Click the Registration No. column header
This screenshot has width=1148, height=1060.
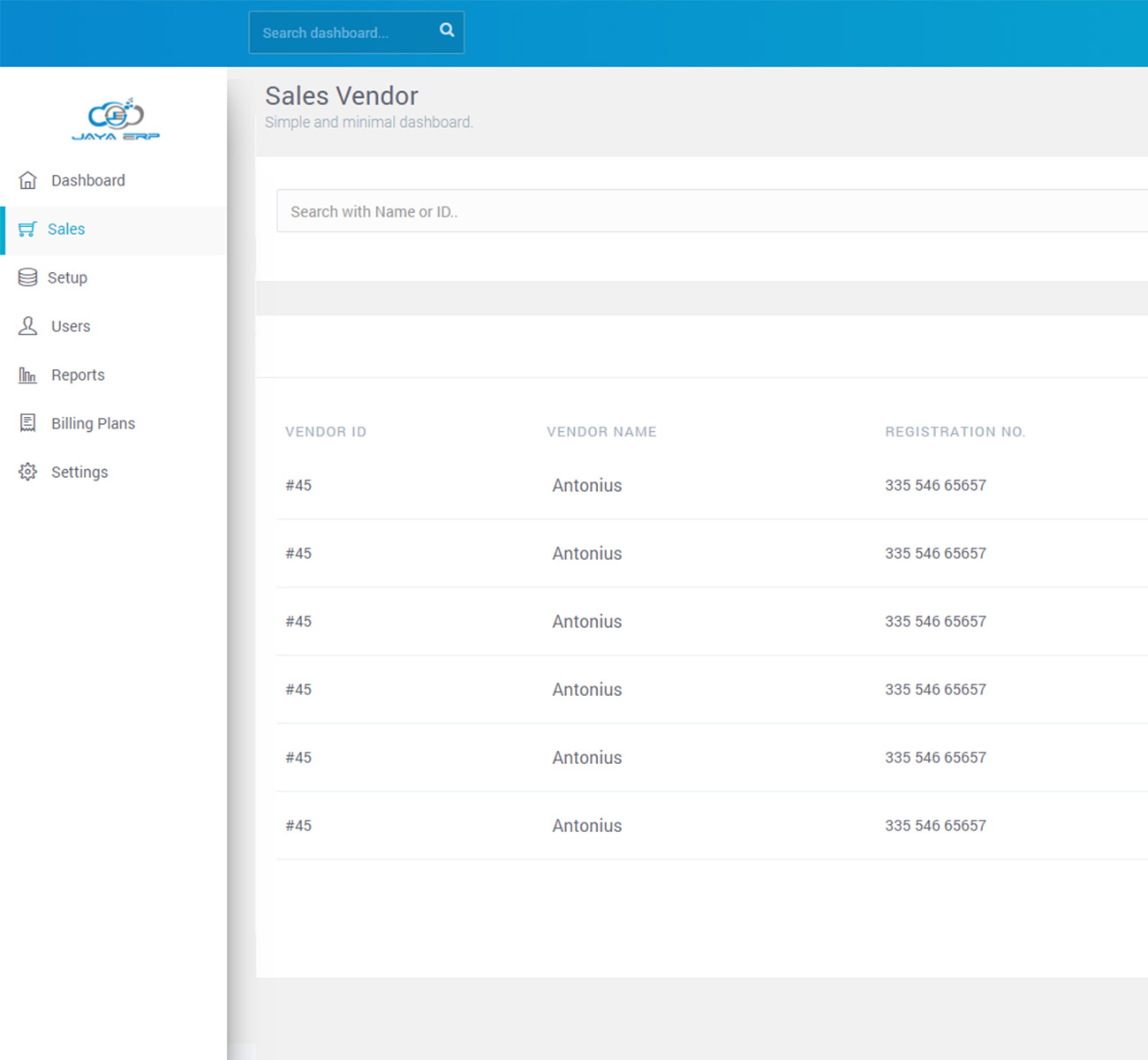tap(955, 432)
